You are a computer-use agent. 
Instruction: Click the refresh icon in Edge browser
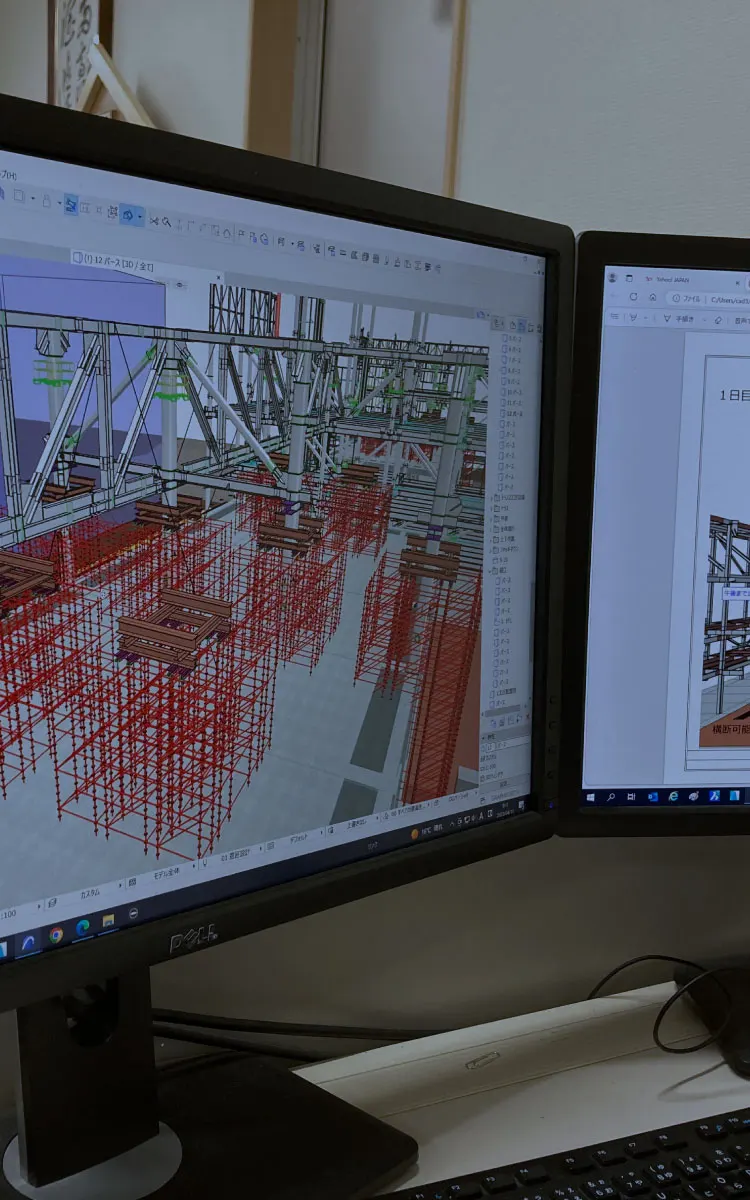pyautogui.click(x=633, y=297)
